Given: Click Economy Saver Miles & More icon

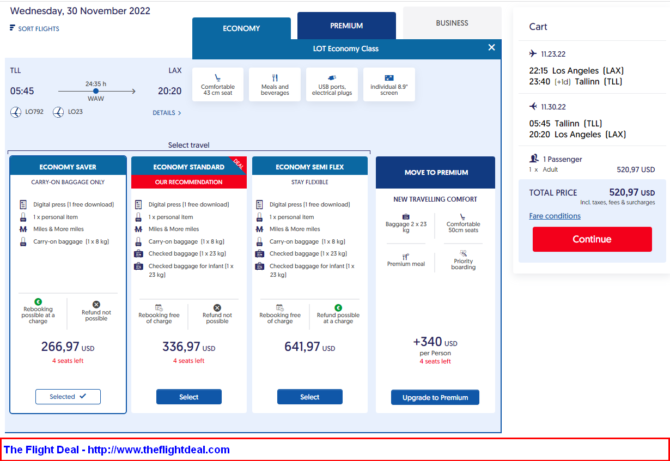Looking at the screenshot, I should pyautogui.click(x=23, y=229).
